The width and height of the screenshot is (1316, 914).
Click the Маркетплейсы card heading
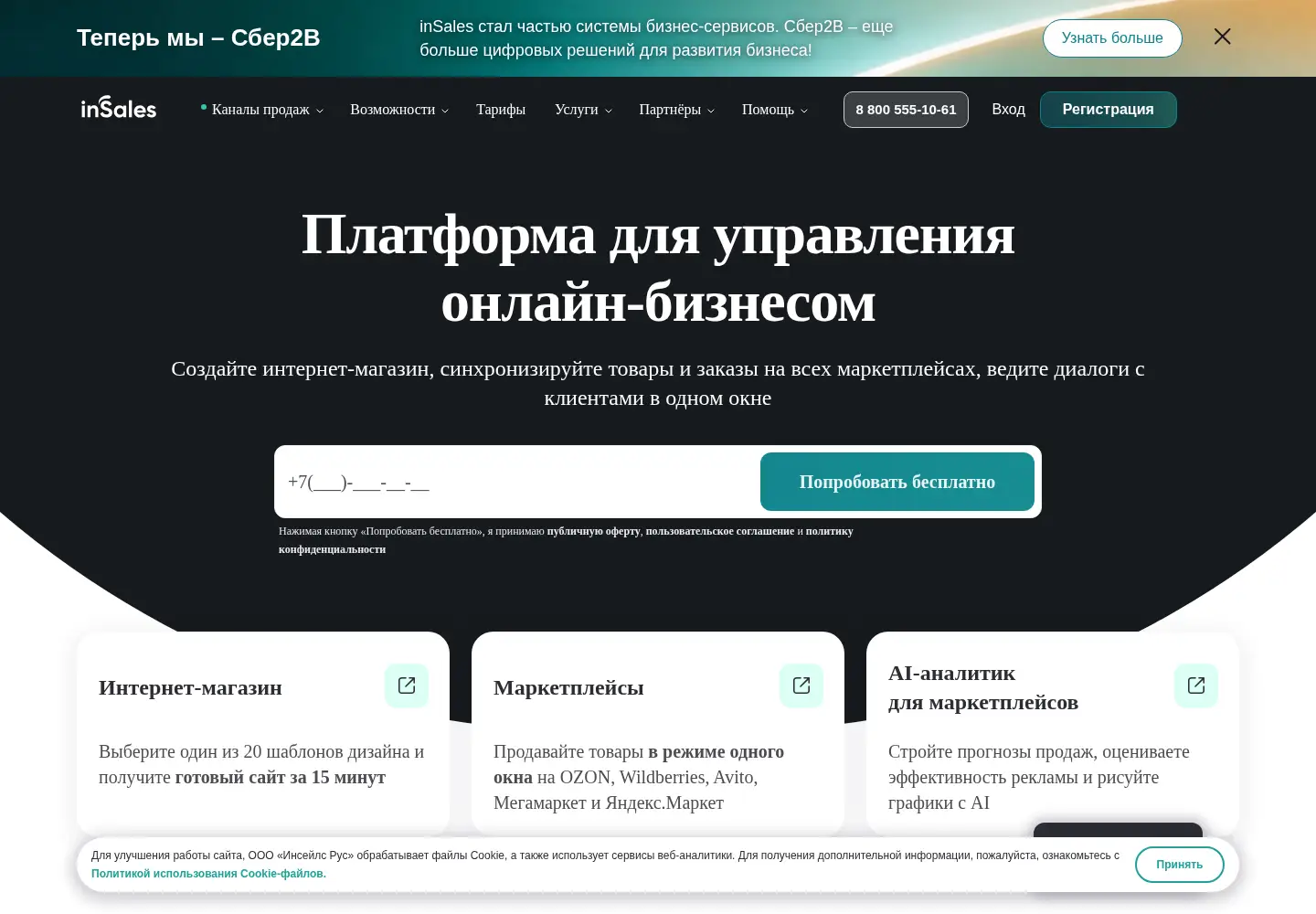(568, 687)
